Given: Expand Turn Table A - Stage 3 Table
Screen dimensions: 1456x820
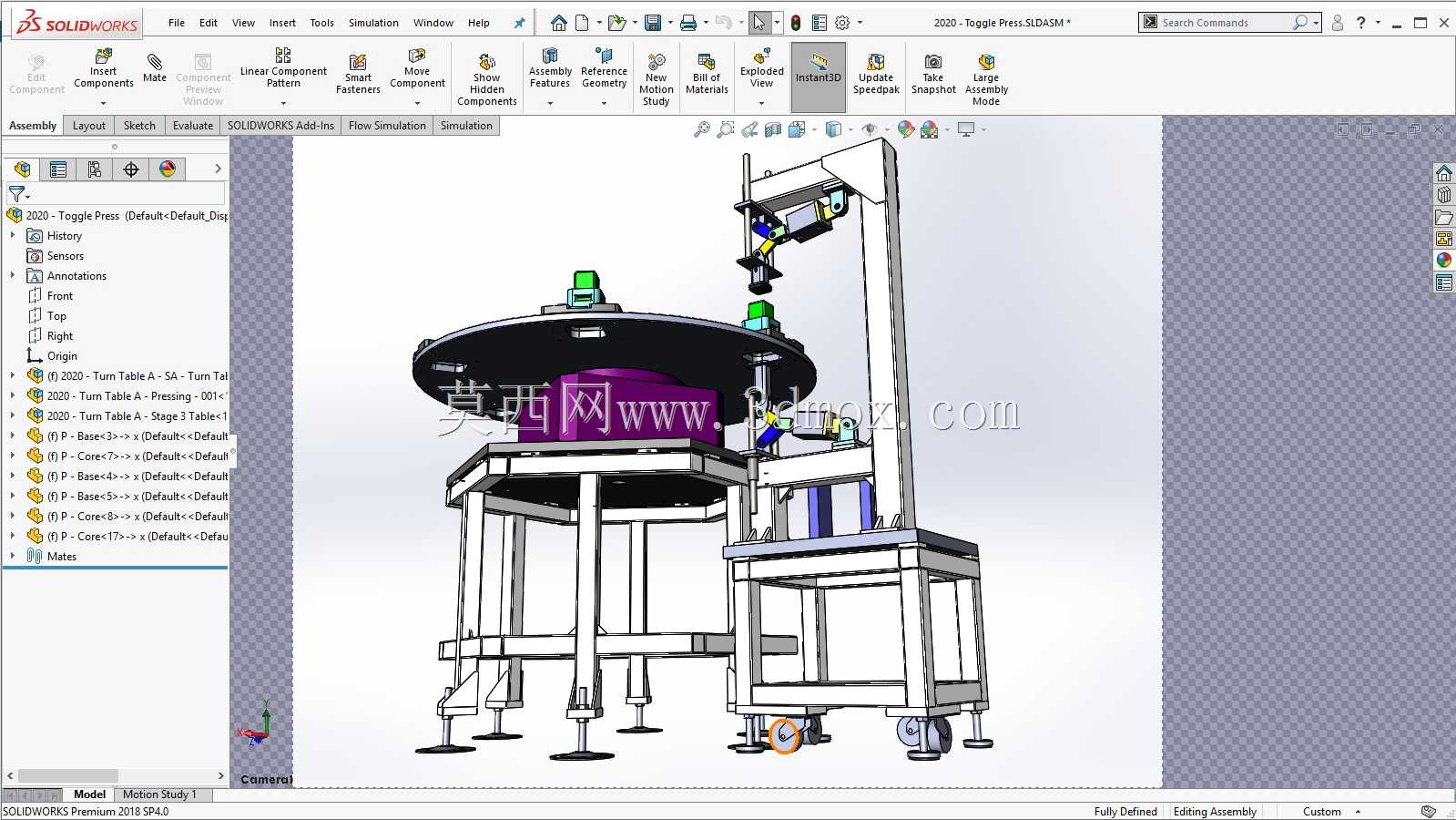Looking at the screenshot, I should 13,415.
